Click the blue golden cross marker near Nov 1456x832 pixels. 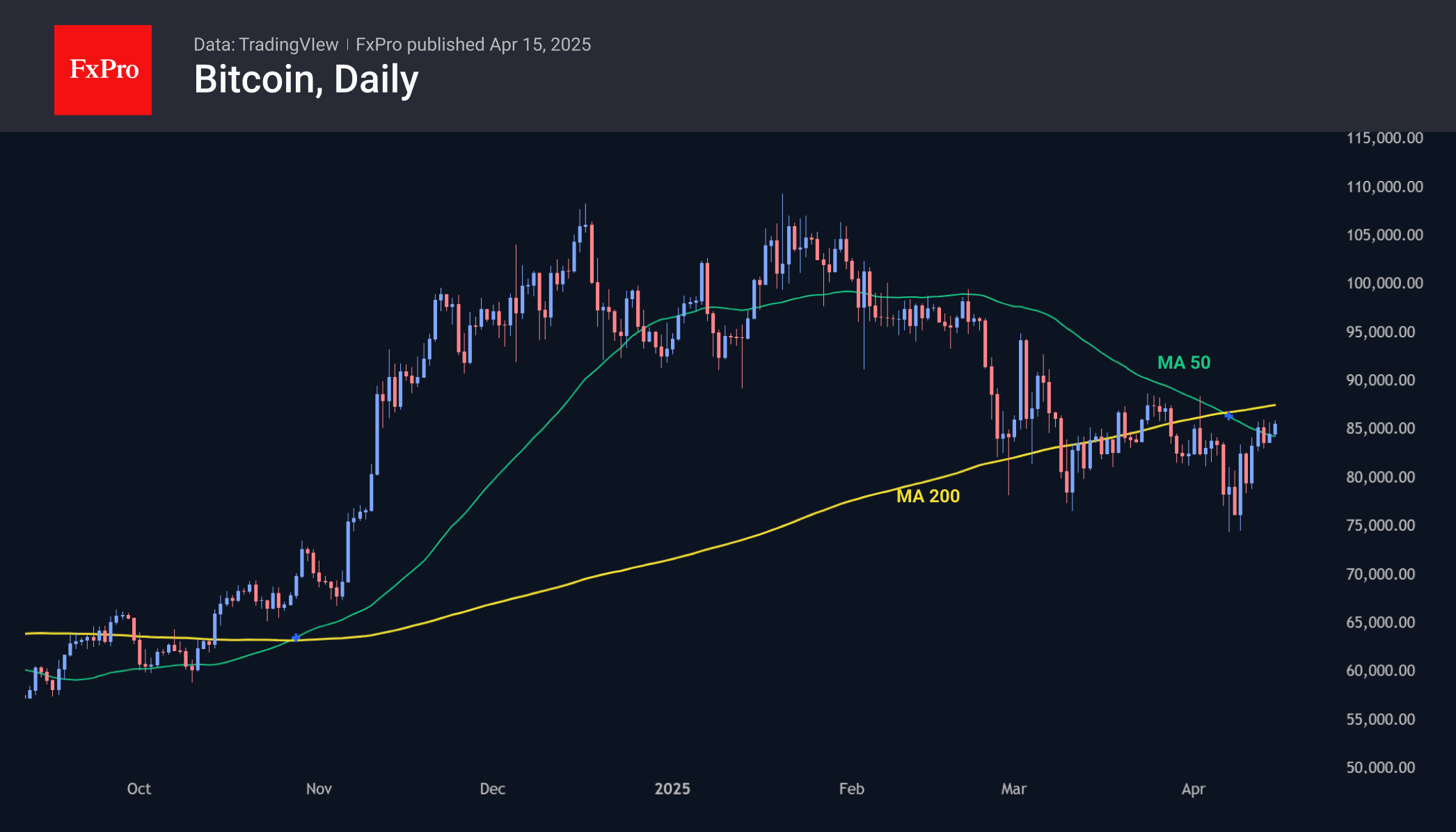click(x=296, y=637)
